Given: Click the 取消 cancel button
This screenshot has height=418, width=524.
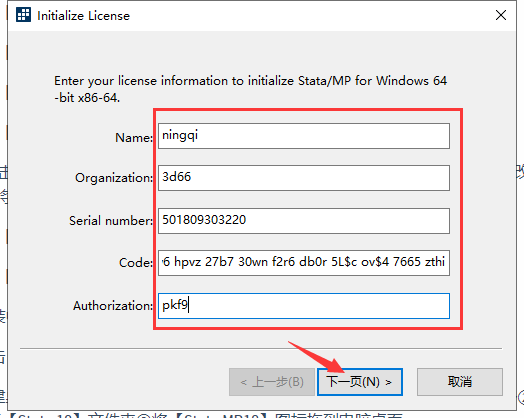Looking at the screenshot, I should (460, 382).
